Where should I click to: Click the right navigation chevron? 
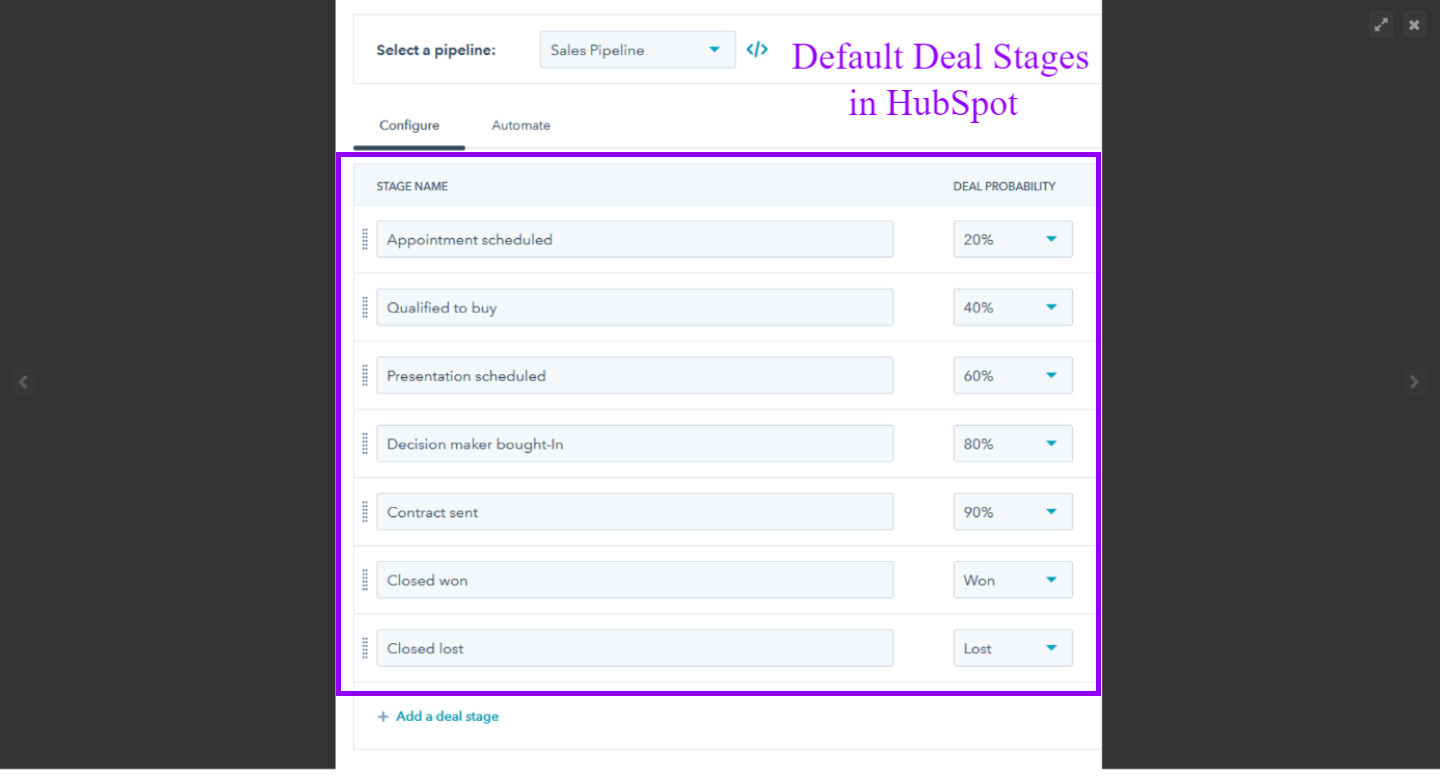pos(1414,381)
